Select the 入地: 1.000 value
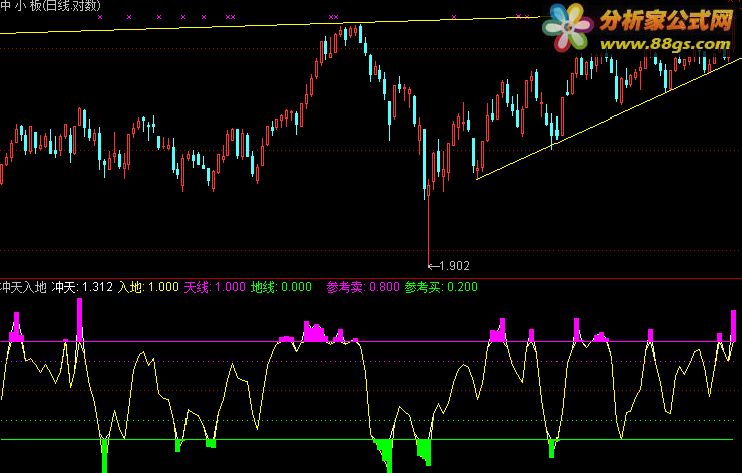Screen dimensions: 742x473 (x=148, y=287)
